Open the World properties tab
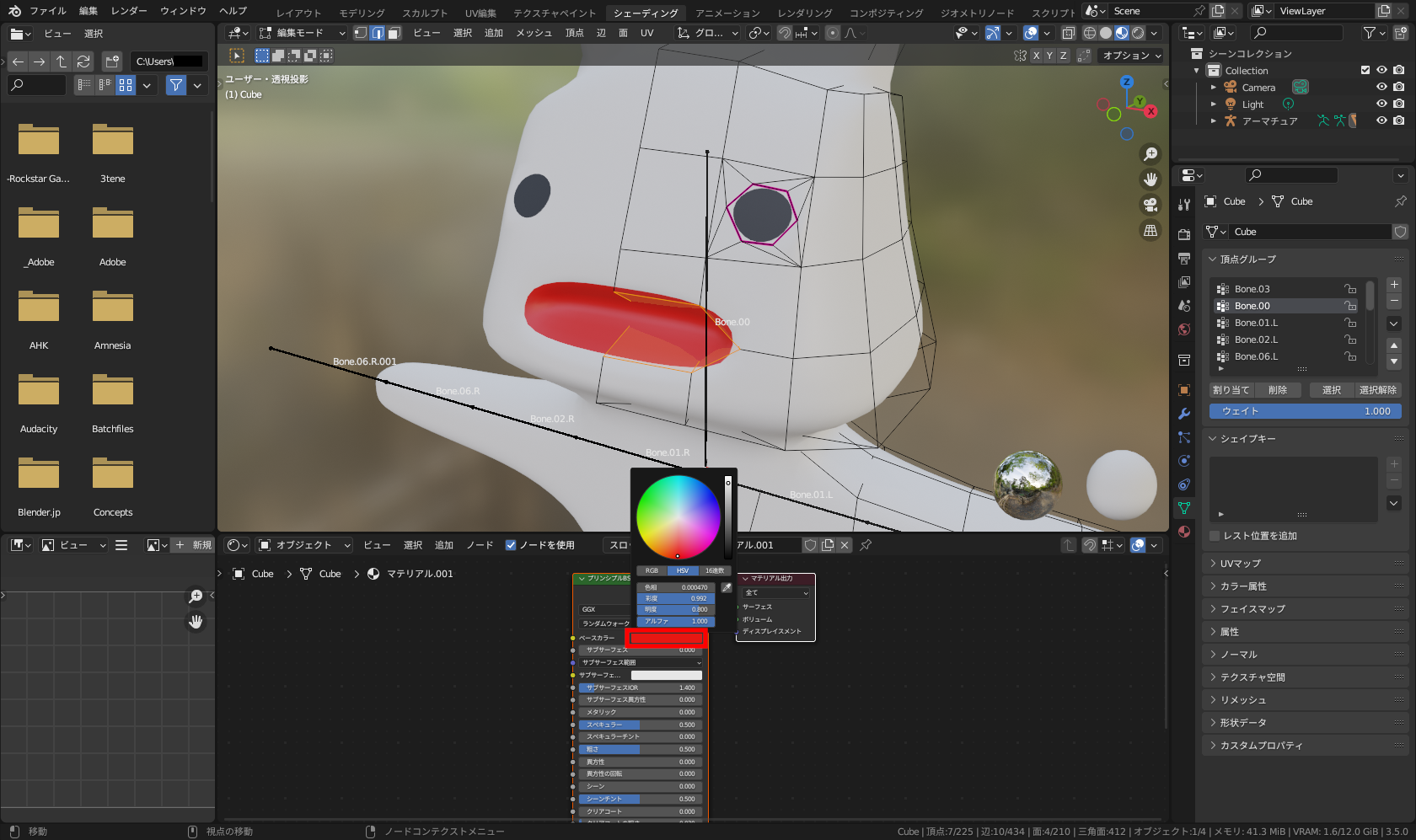The image size is (1416, 840). 1184,329
